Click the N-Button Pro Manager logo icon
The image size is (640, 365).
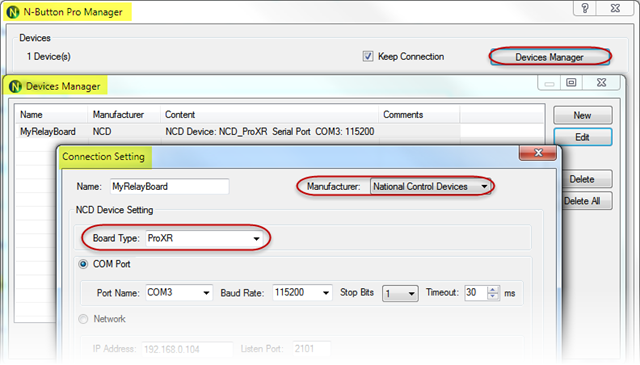13,12
